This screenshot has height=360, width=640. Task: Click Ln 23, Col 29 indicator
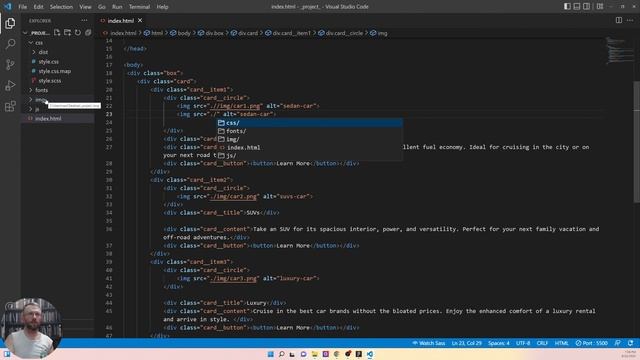pos(467,343)
